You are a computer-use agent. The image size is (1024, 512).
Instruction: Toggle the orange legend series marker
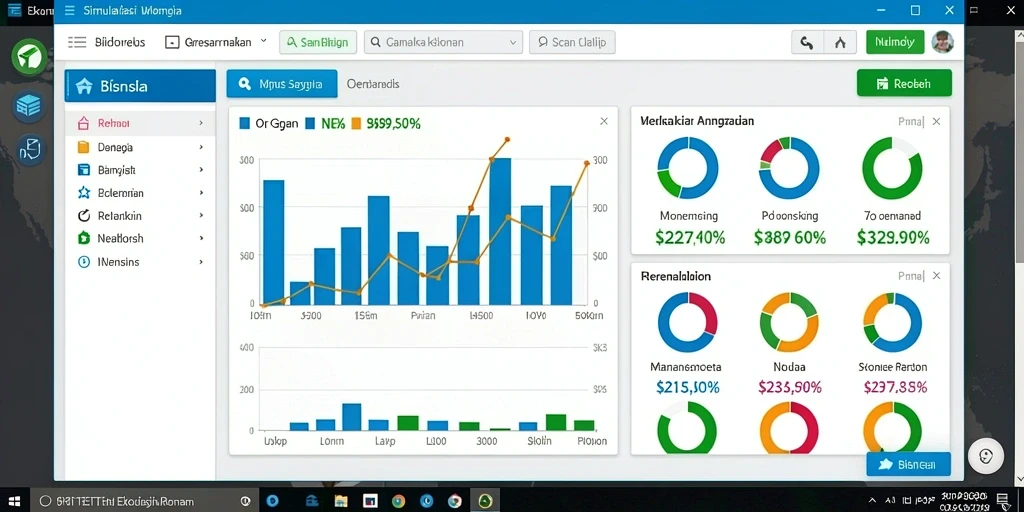point(356,123)
